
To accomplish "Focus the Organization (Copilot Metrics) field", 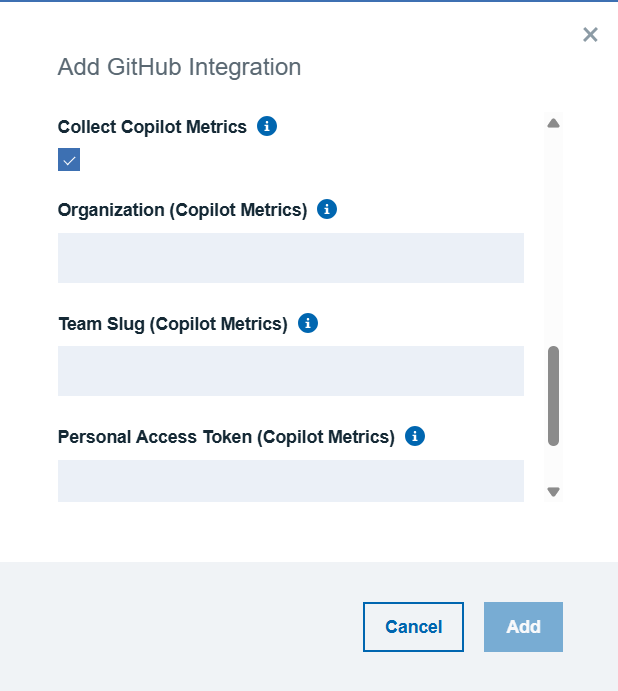I will point(290,258).
